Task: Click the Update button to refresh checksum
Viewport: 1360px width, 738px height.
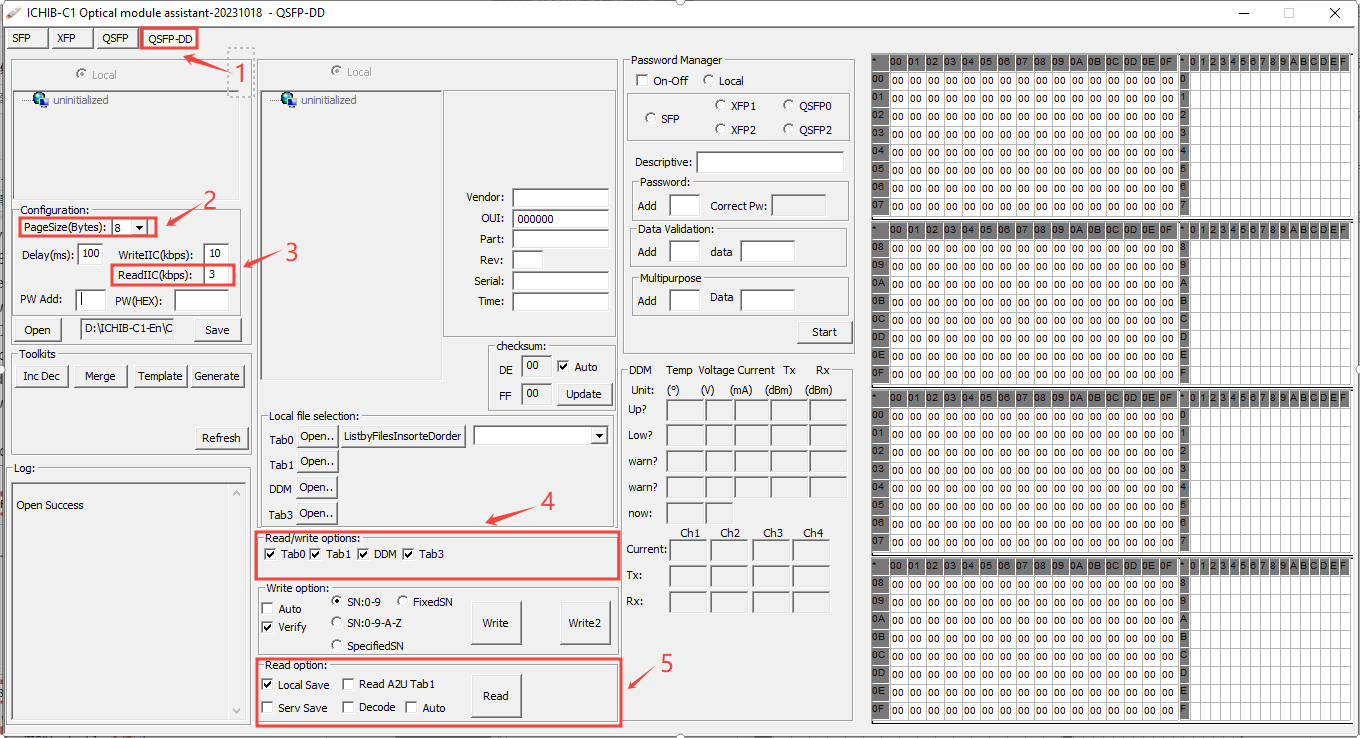Action: pos(584,394)
